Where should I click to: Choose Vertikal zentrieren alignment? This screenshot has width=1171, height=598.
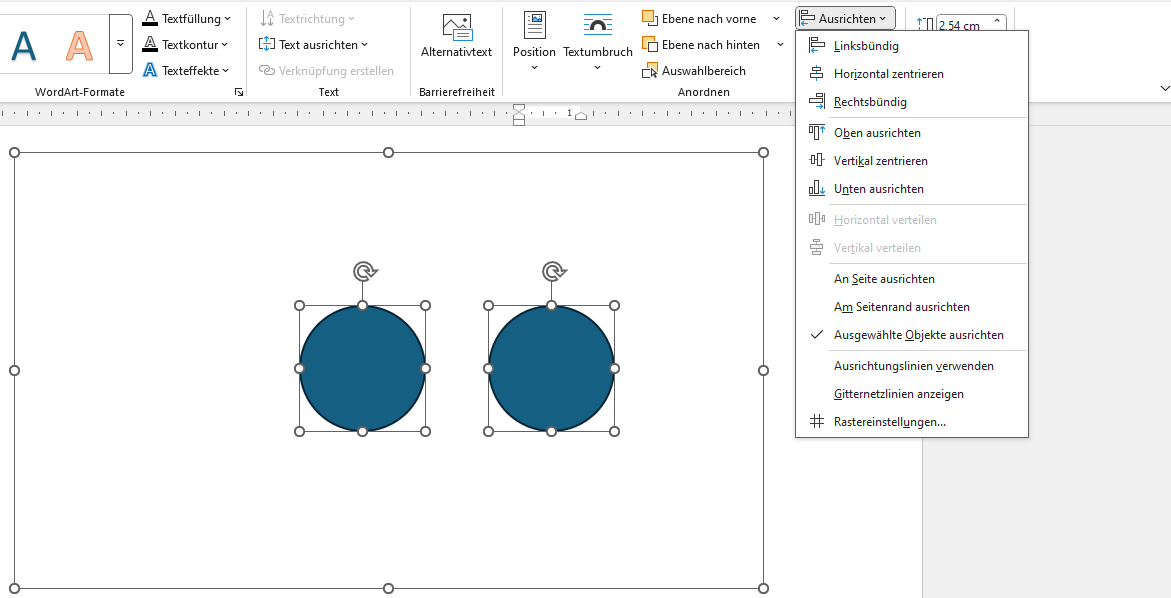pos(911,161)
